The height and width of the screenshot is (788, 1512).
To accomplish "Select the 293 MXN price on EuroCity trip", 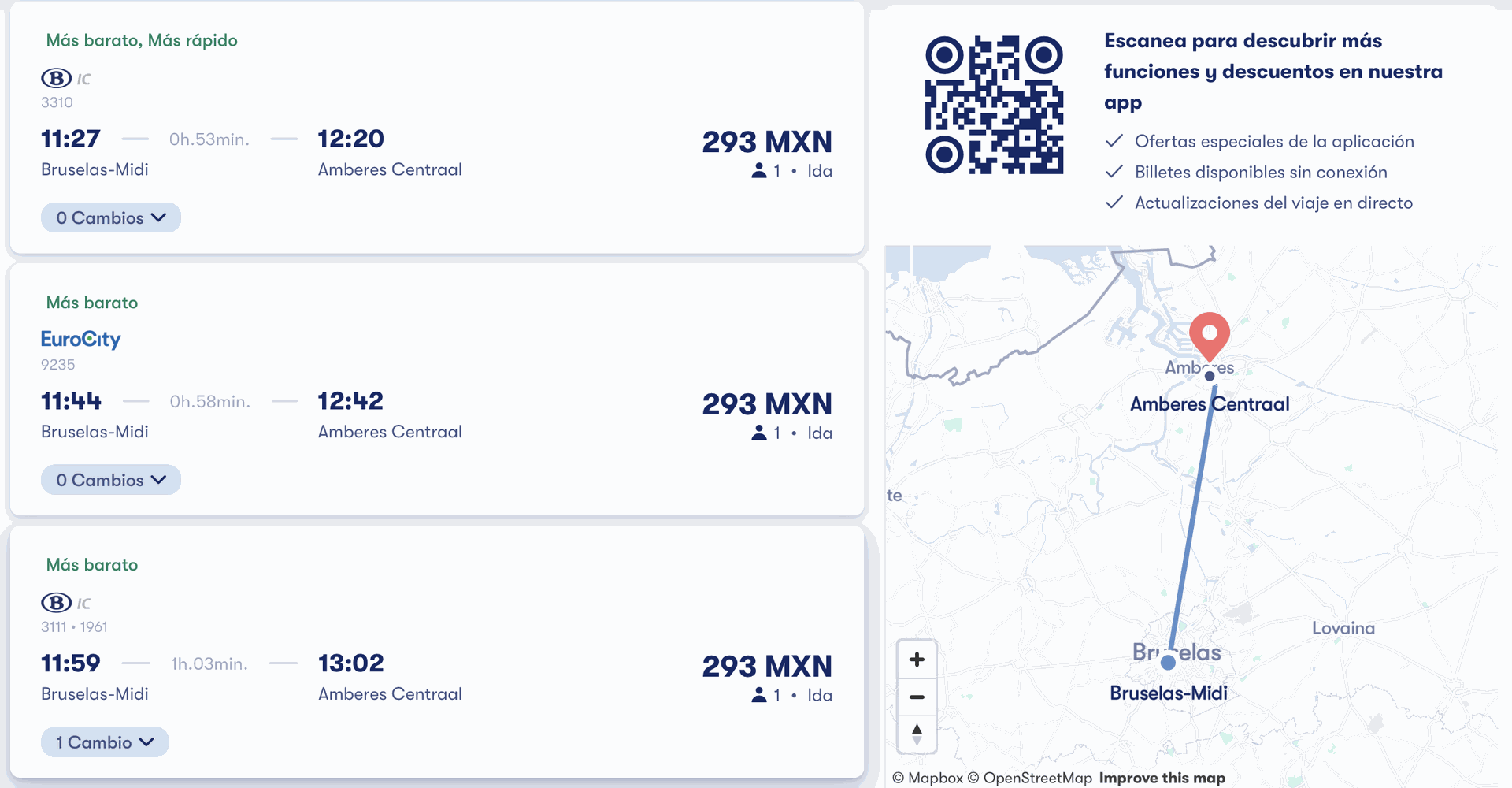I will pyautogui.click(x=767, y=404).
